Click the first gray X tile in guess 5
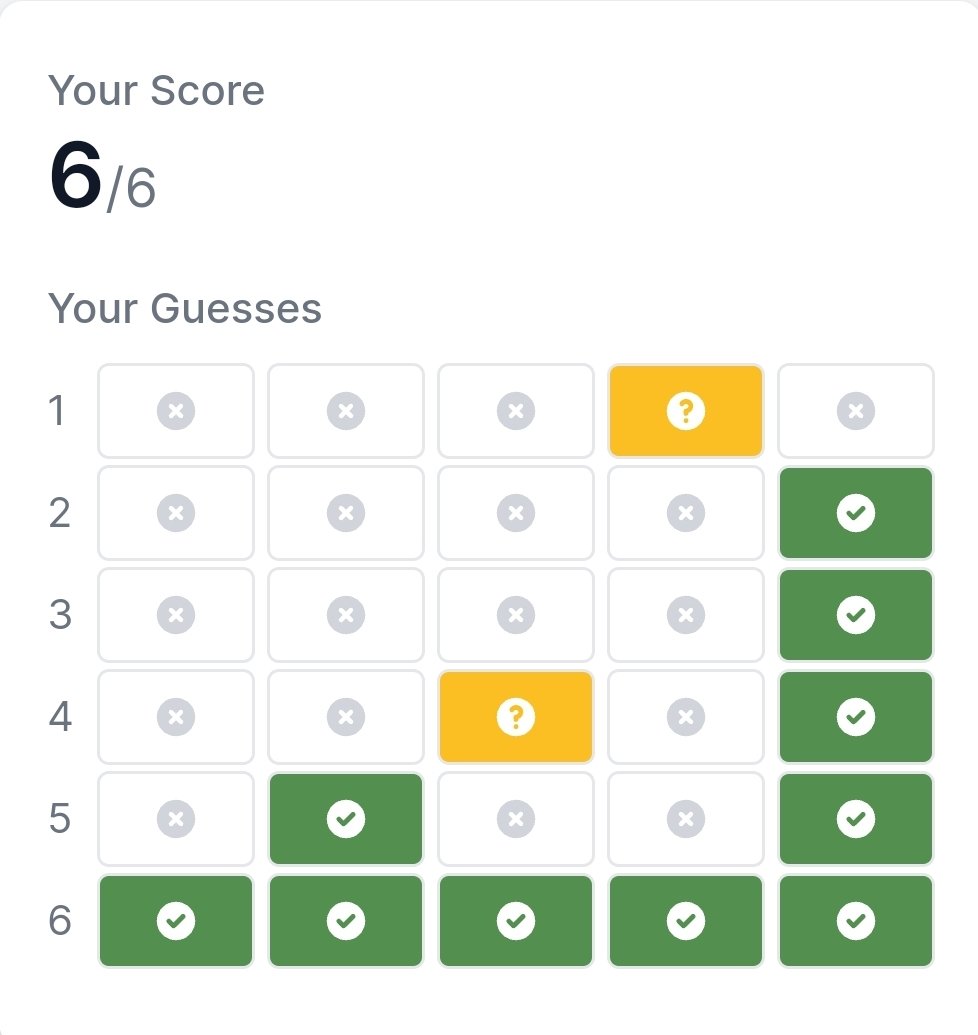Image resolution: width=978 pixels, height=1035 pixels. 176,818
